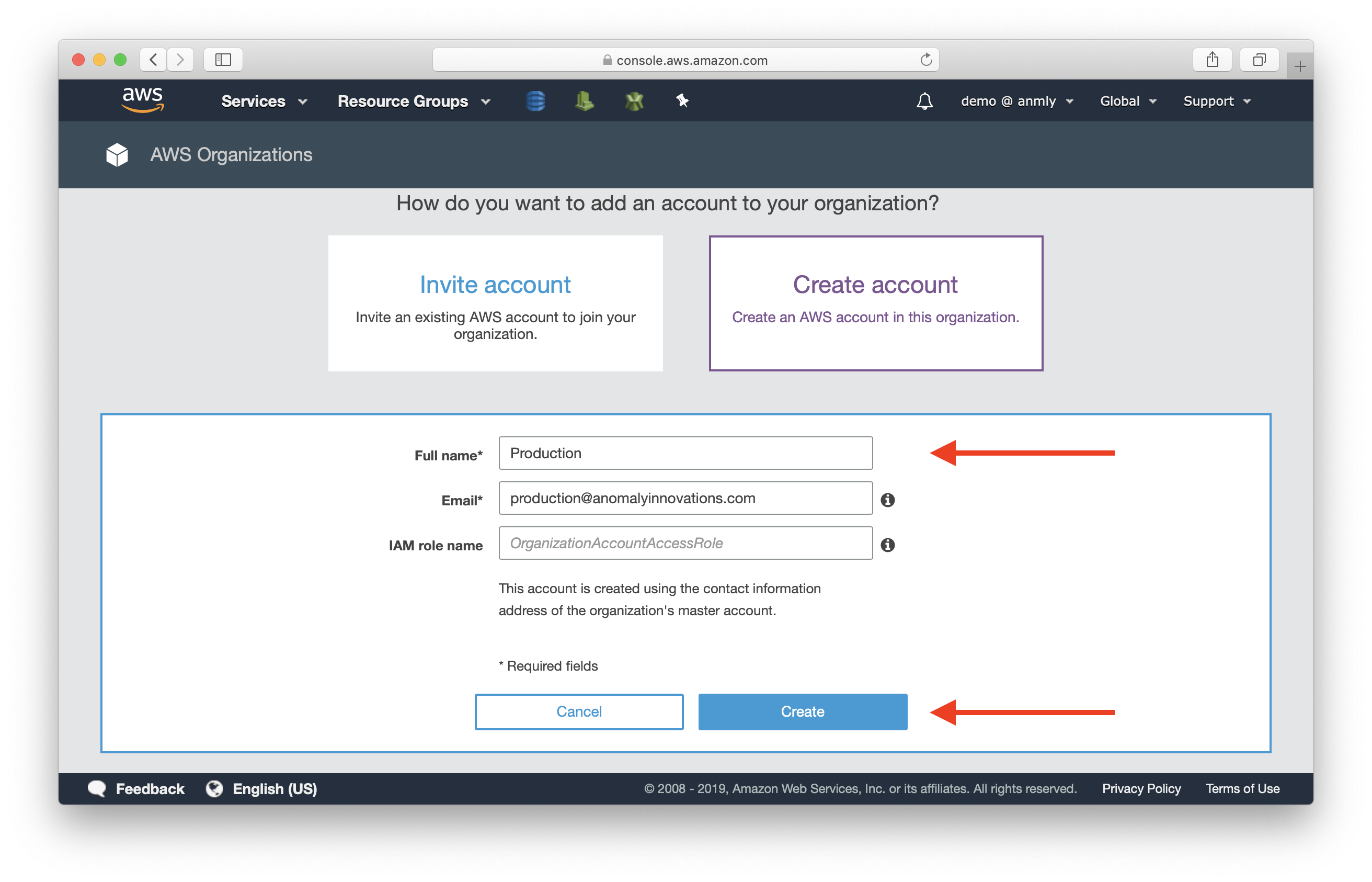Click the notification bell icon
This screenshot has height=882, width=1372.
(x=923, y=100)
